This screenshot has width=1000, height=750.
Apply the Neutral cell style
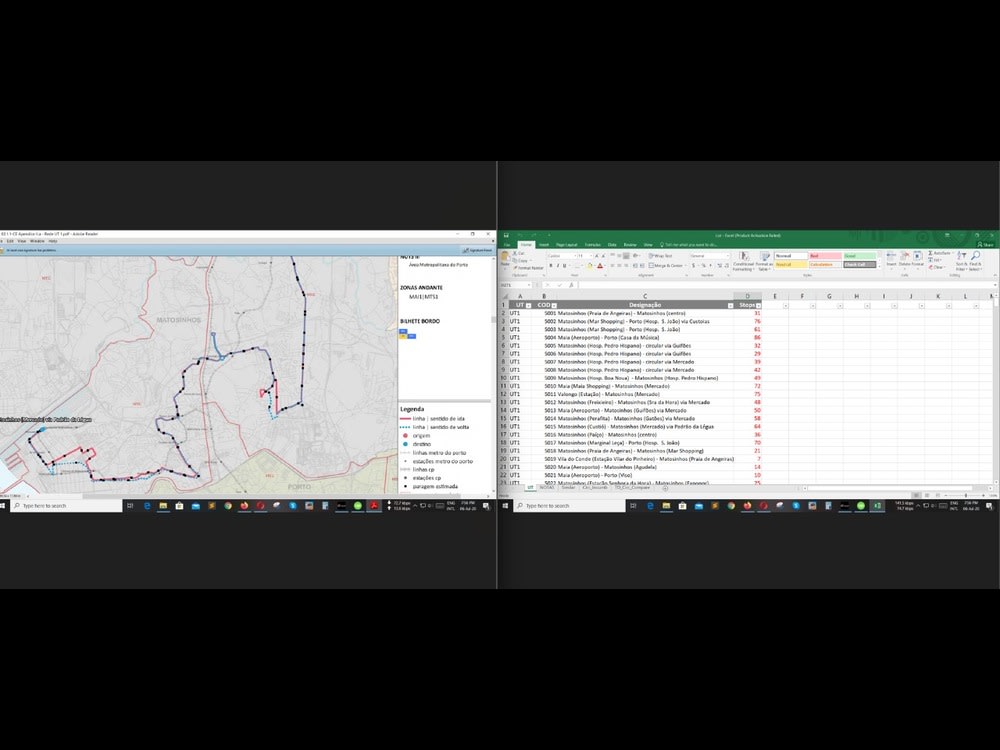click(791, 265)
